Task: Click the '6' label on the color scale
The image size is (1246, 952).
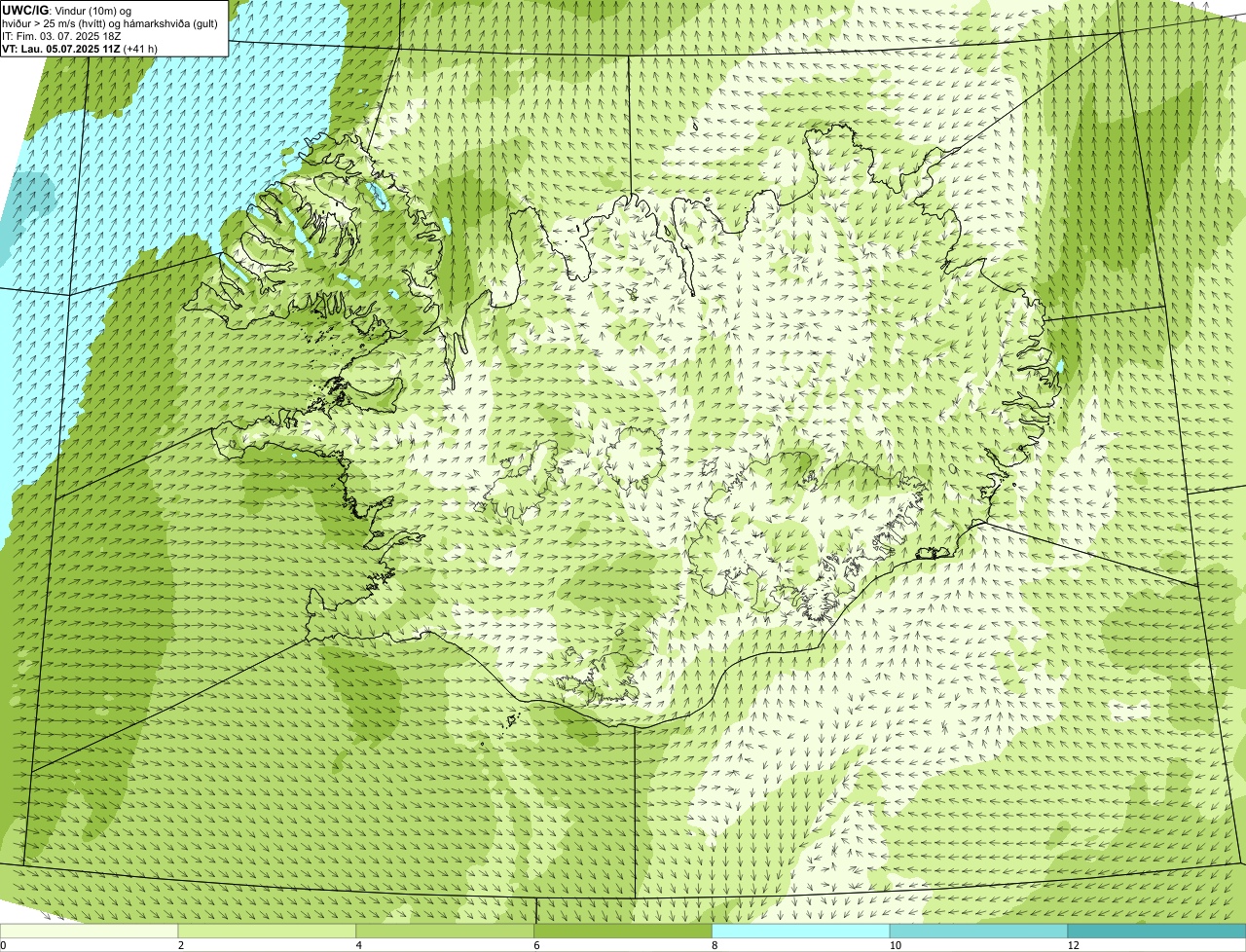Action: [x=536, y=945]
